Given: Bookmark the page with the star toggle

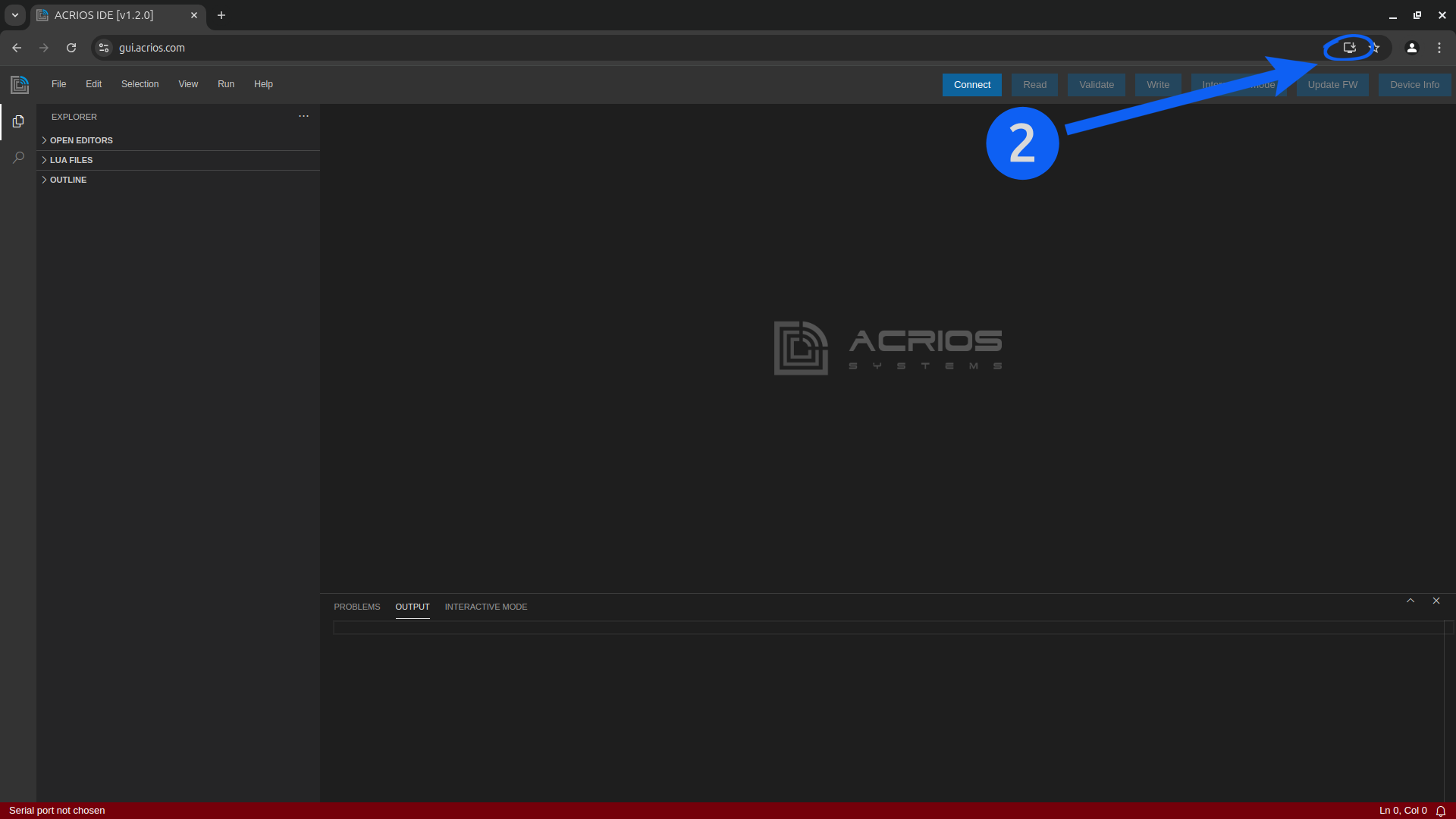Looking at the screenshot, I should click(1376, 47).
